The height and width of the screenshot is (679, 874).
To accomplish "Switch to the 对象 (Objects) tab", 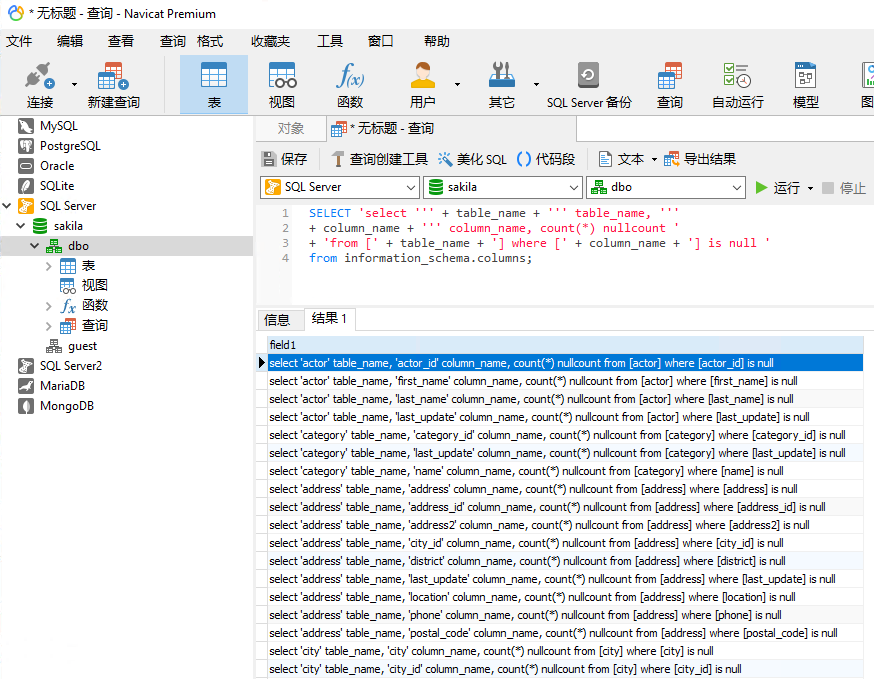I will pyautogui.click(x=290, y=129).
